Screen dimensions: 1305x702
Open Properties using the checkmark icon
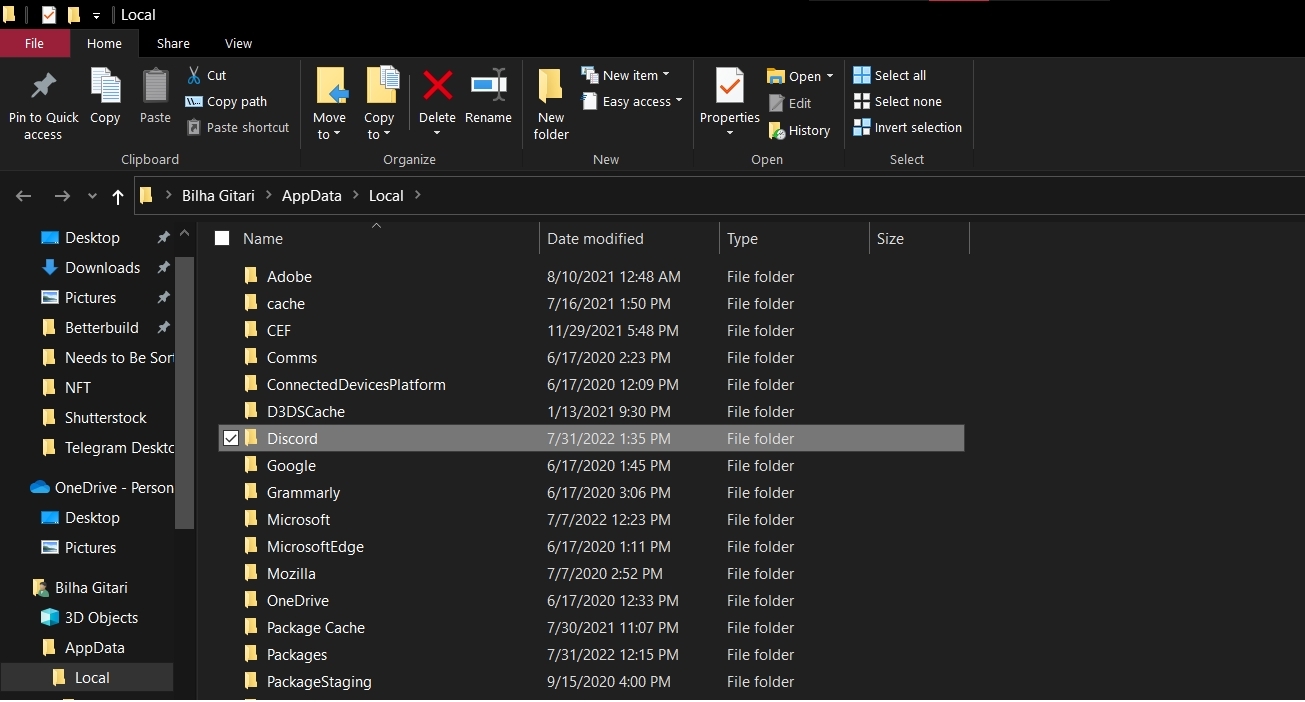point(729,87)
